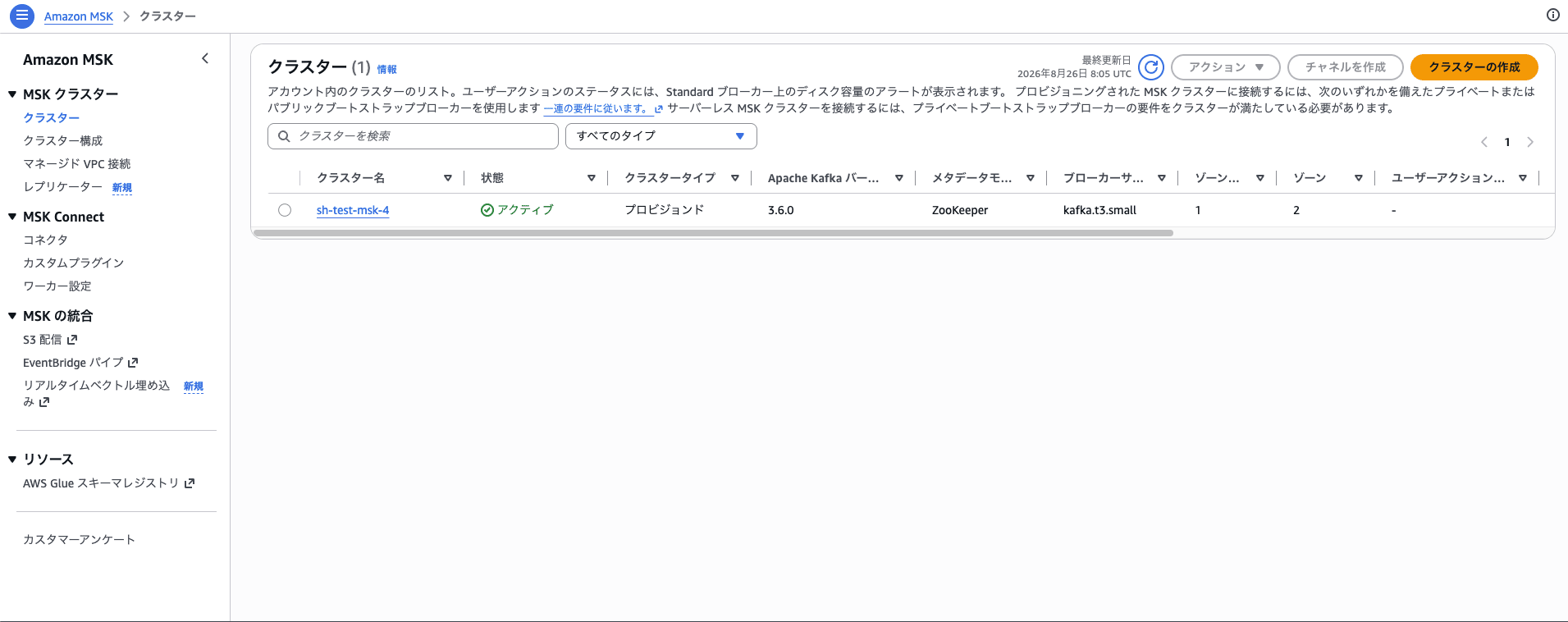Open ワーカー設定 in the sidebar
This screenshot has height=622, width=1568.
57,286
